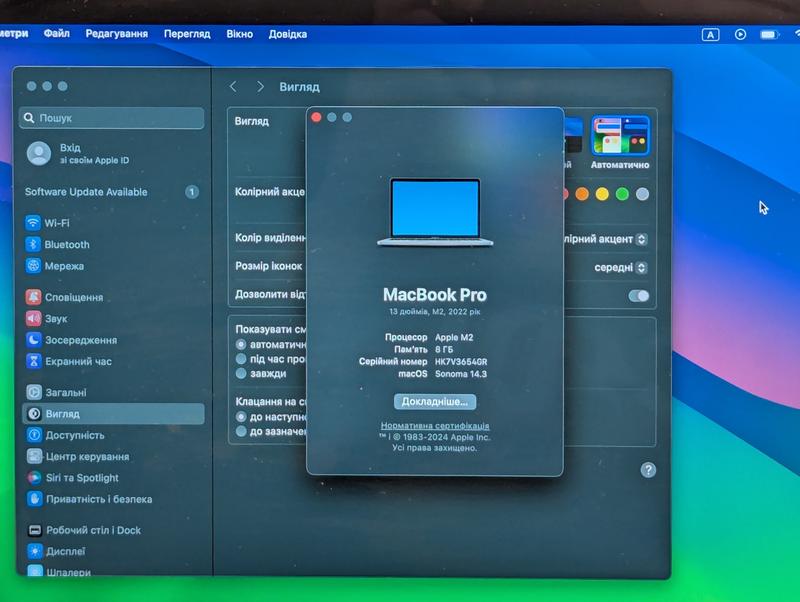Open the Перегляд menu
The height and width of the screenshot is (602, 800).
point(187,34)
